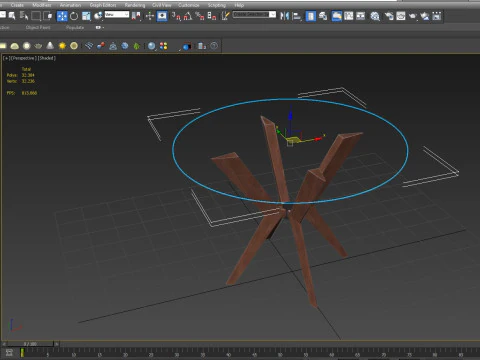Click frame 20 on the timeline ruler
The image size is (480, 360).
click(x=125, y=354)
